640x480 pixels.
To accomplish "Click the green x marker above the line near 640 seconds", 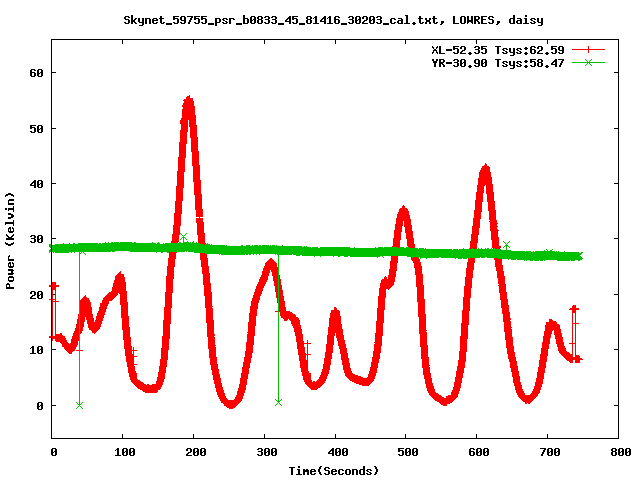I will pyautogui.click(x=507, y=245).
